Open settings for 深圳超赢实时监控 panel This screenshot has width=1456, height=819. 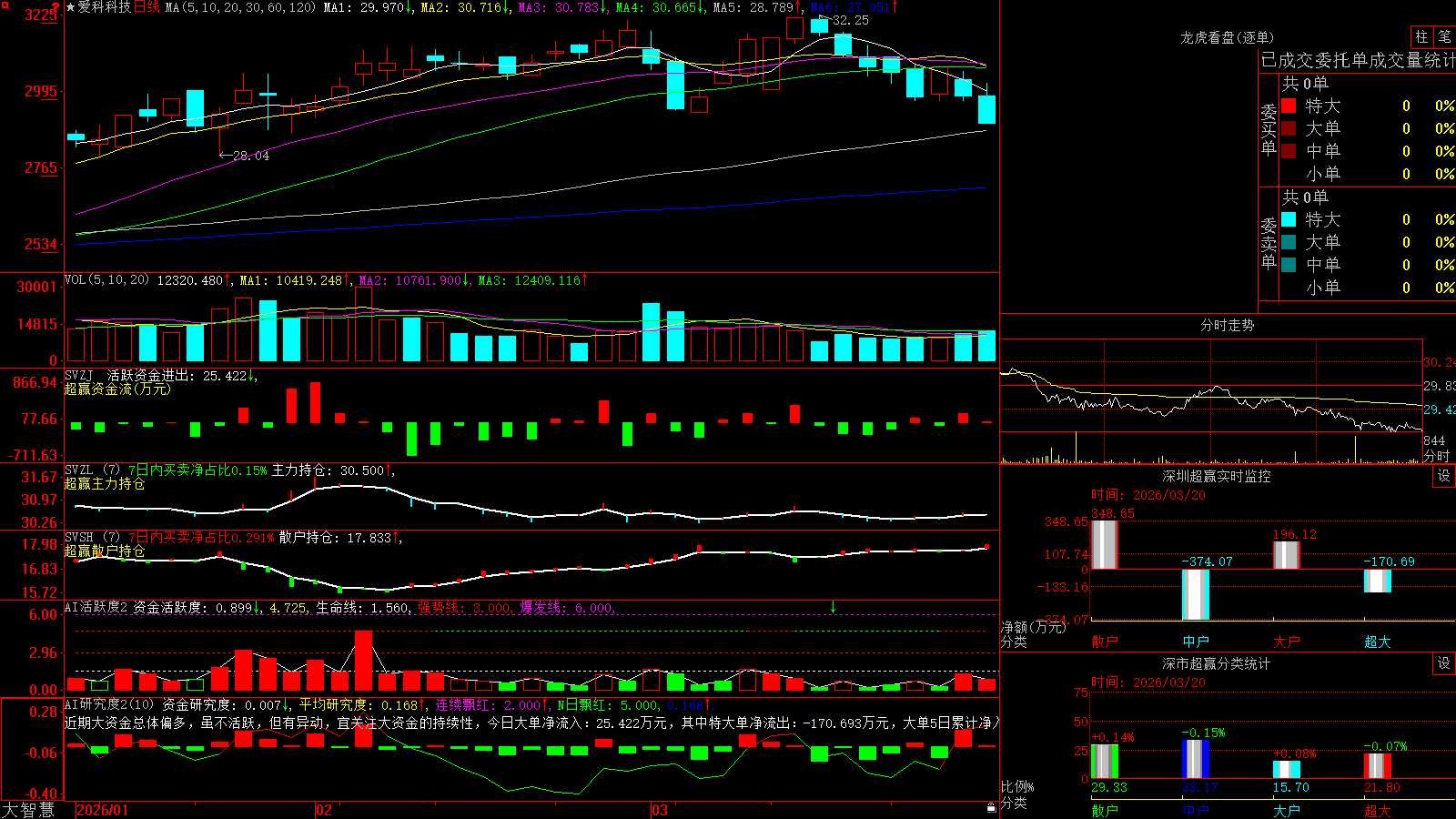coord(1444,476)
